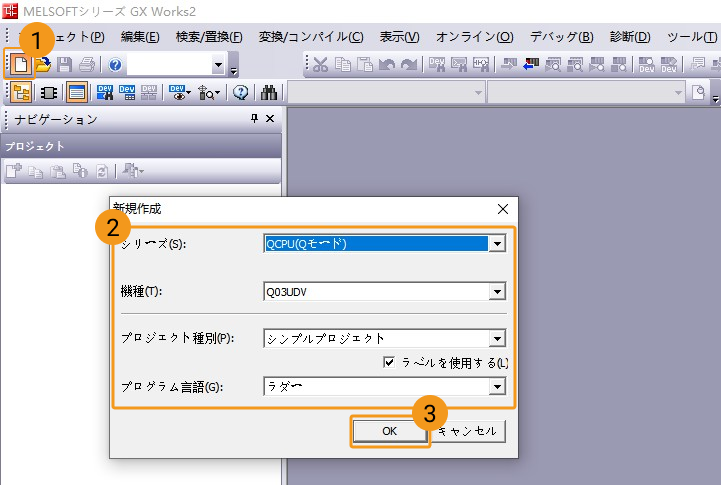
Task: Click the Dev eye monitor icon
Action: [177, 92]
